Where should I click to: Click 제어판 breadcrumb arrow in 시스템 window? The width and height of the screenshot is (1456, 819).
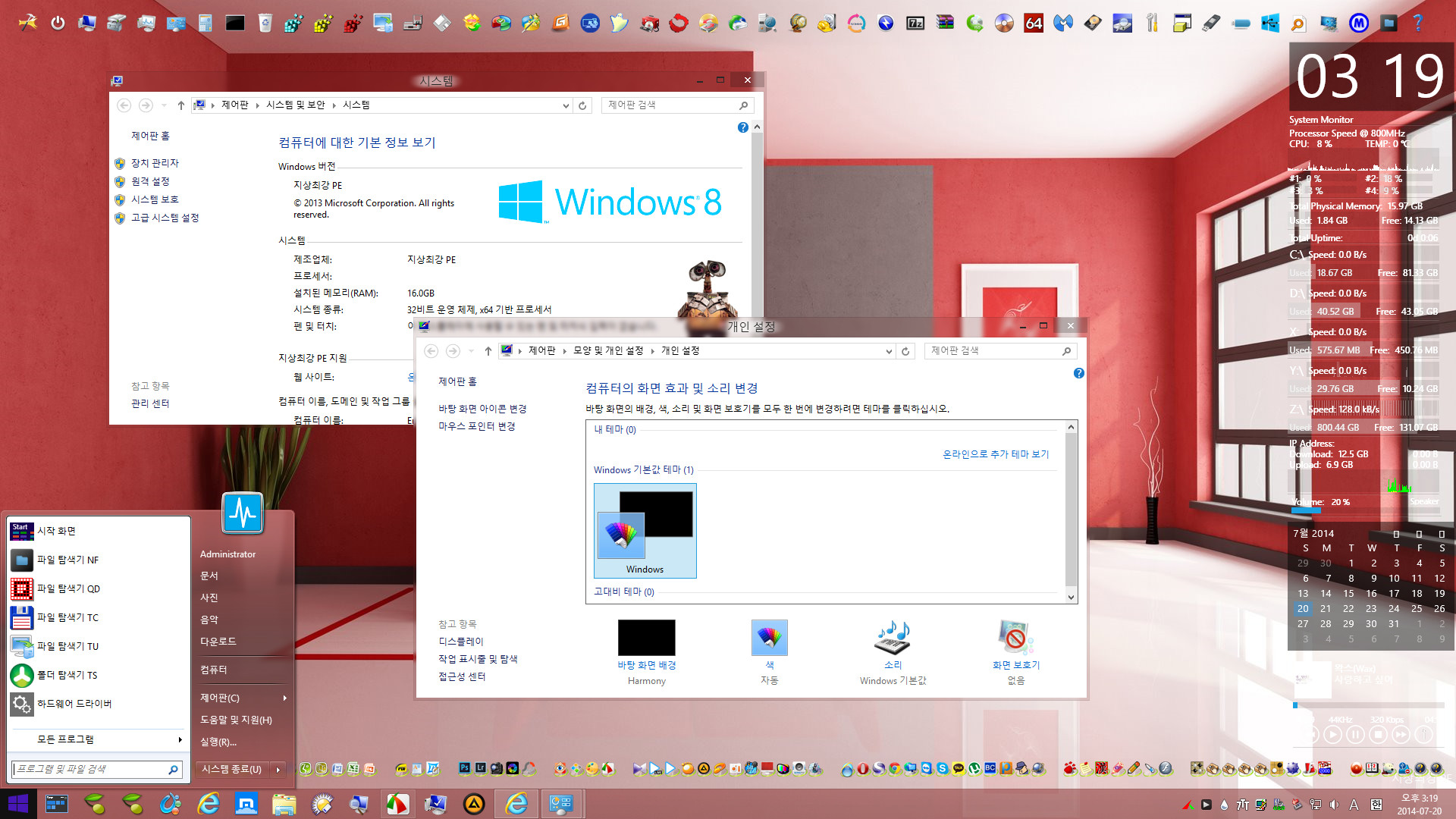(x=258, y=105)
